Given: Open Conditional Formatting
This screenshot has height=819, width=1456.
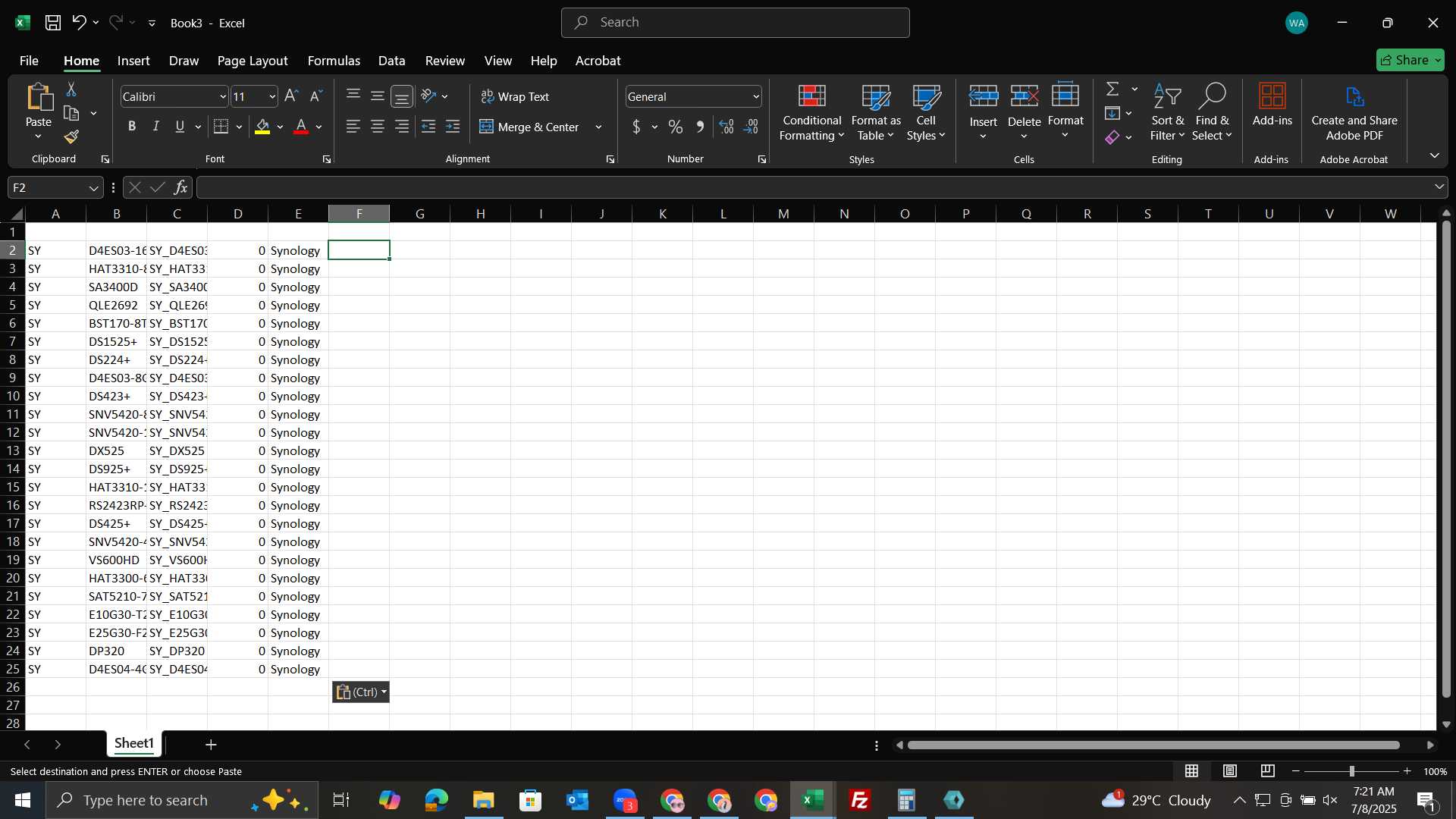Looking at the screenshot, I should point(811,113).
